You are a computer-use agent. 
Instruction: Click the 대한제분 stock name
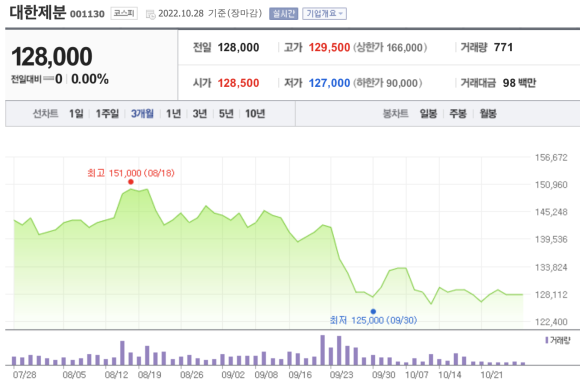(x=37, y=13)
